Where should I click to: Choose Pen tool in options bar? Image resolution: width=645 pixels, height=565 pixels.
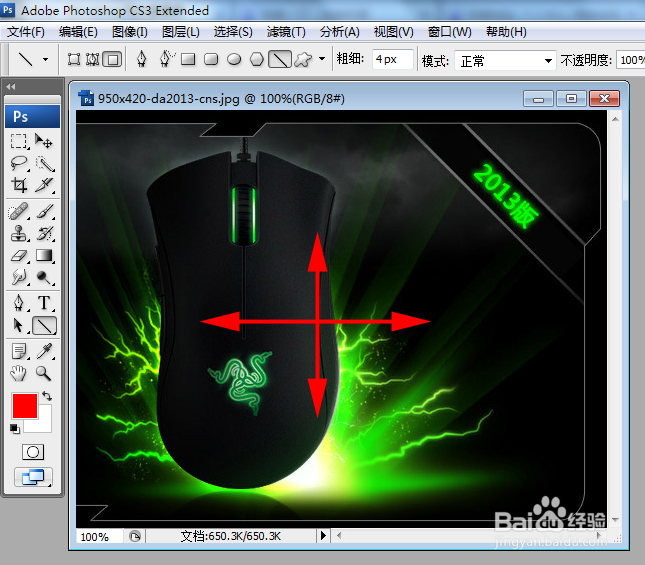pyautogui.click(x=142, y=59)
